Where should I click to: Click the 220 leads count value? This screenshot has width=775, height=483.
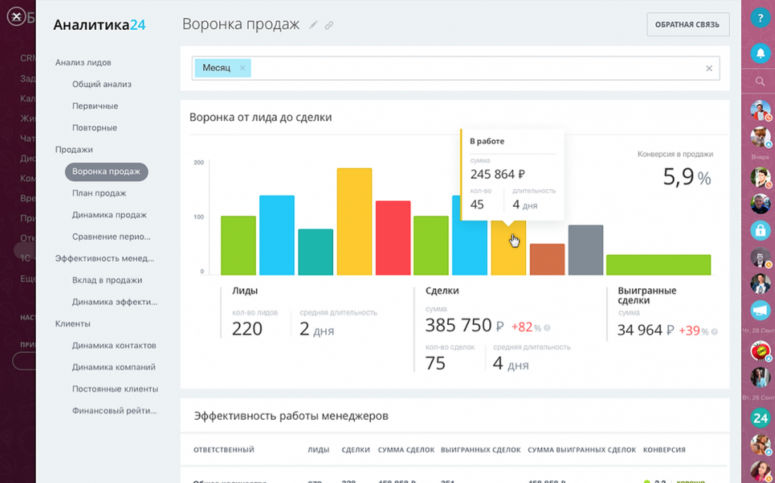[247, 329]
